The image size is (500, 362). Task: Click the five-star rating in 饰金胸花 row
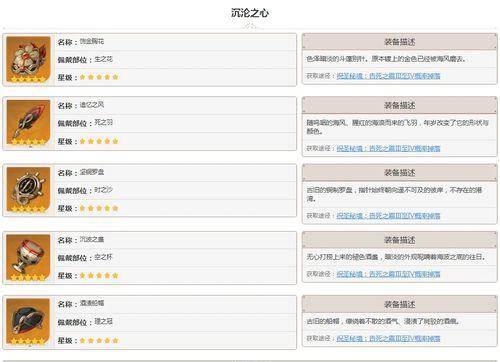[99, 77]
